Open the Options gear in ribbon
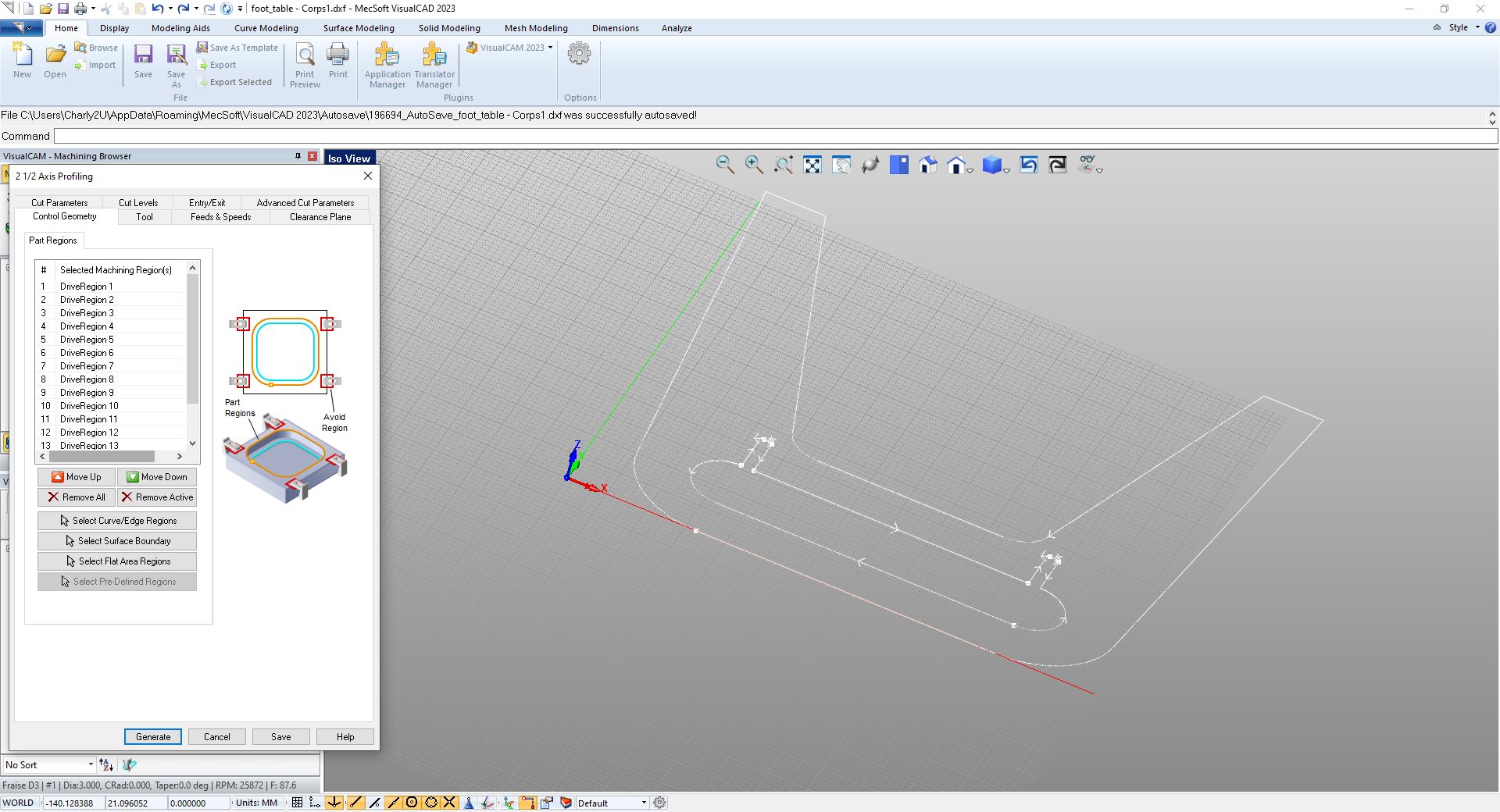This screenshot has height=812, width=1500. point(579,54)
